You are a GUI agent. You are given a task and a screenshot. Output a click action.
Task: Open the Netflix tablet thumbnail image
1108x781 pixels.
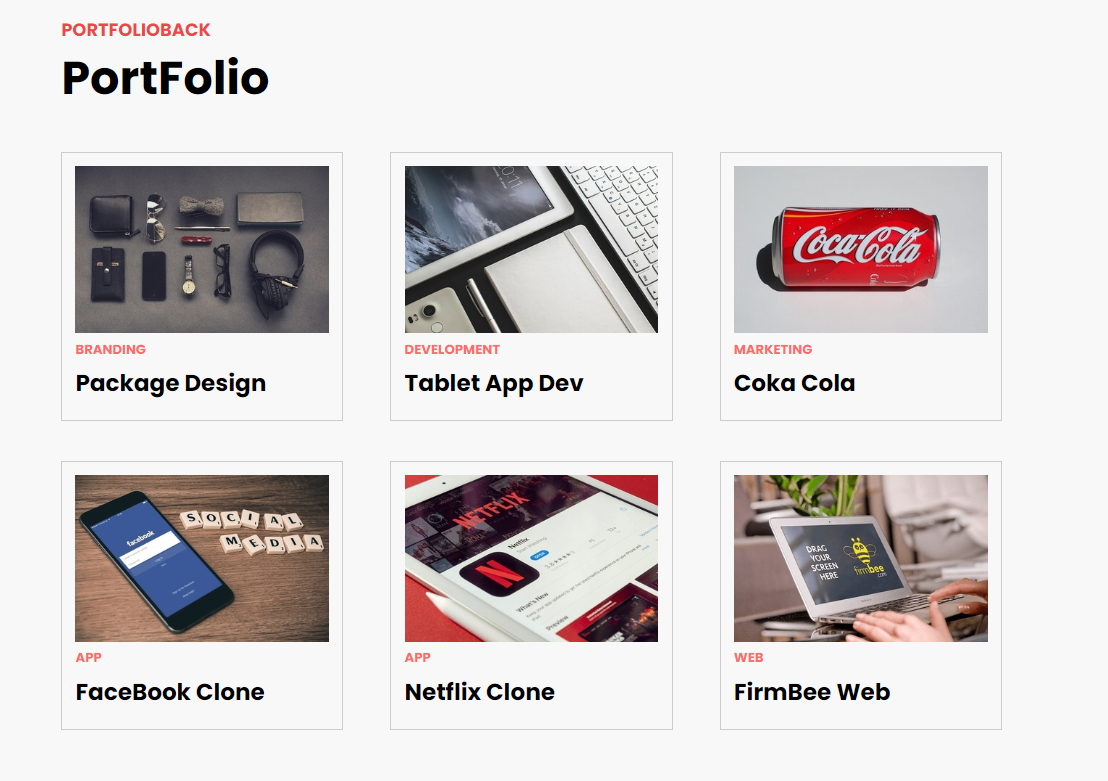pos(531,558)
